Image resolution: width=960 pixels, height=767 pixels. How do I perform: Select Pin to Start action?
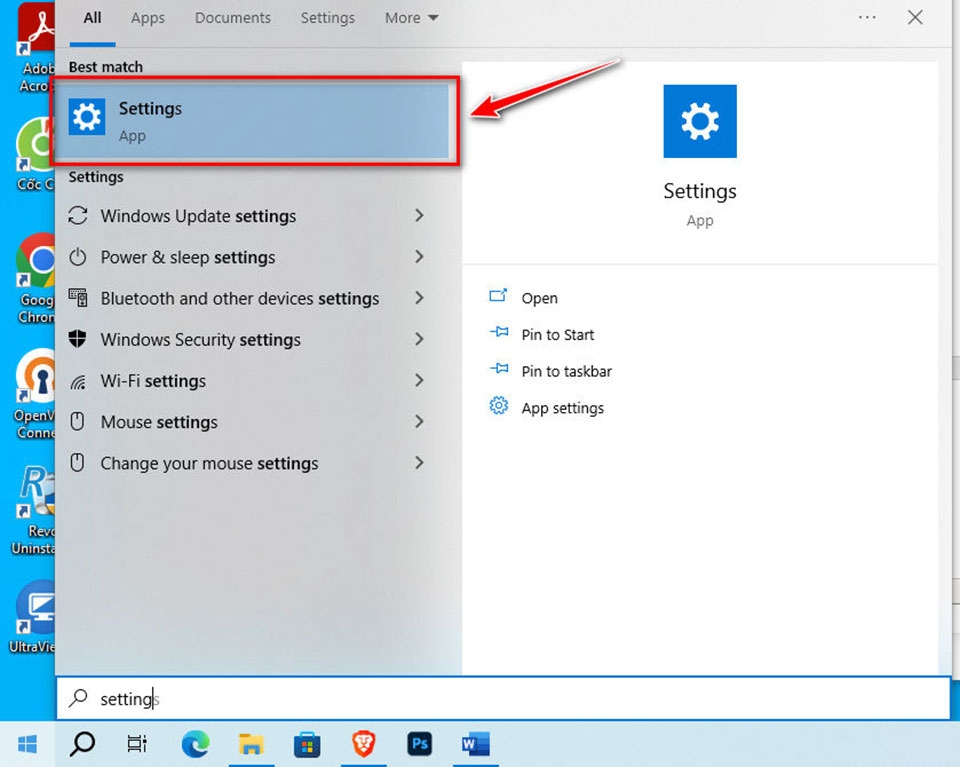558,335
